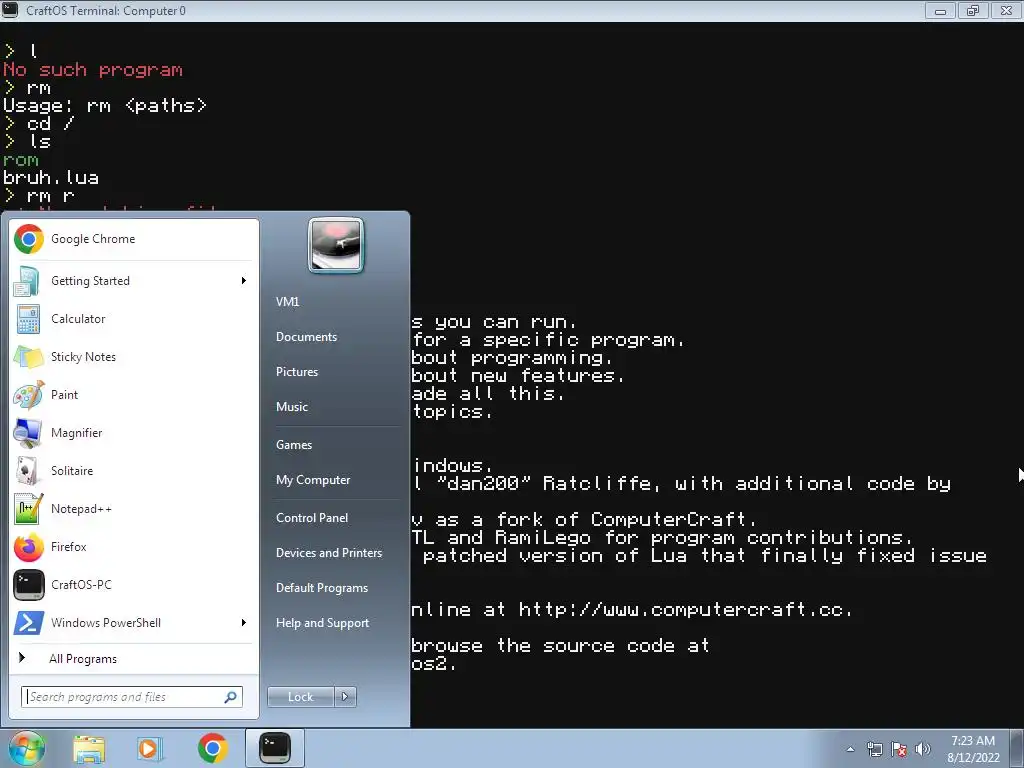Launch the Paint program icon
This screenshot has height=768, width=1024.
click(x=29, y=394)
